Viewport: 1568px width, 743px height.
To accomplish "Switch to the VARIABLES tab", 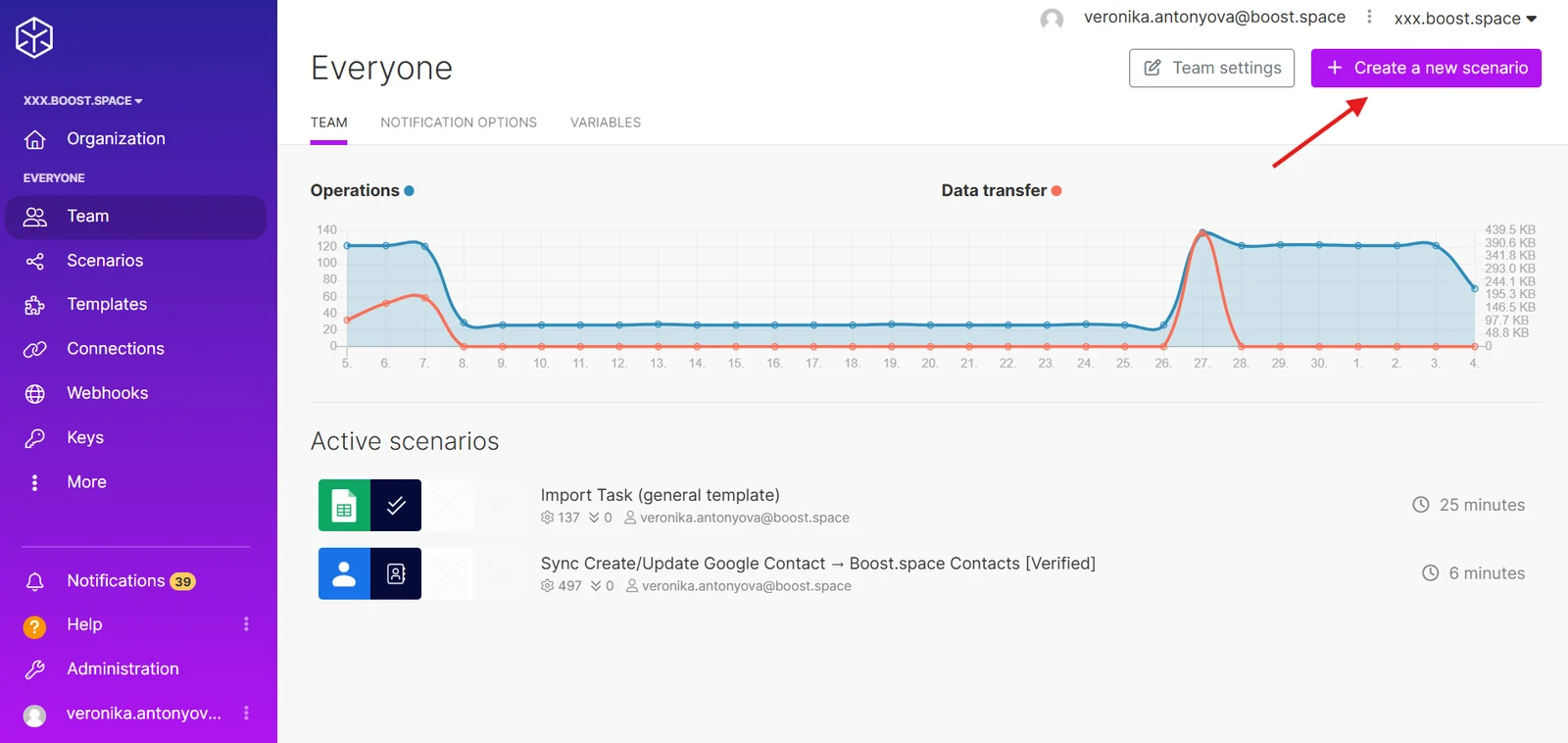I will click(x=606, y=123).
